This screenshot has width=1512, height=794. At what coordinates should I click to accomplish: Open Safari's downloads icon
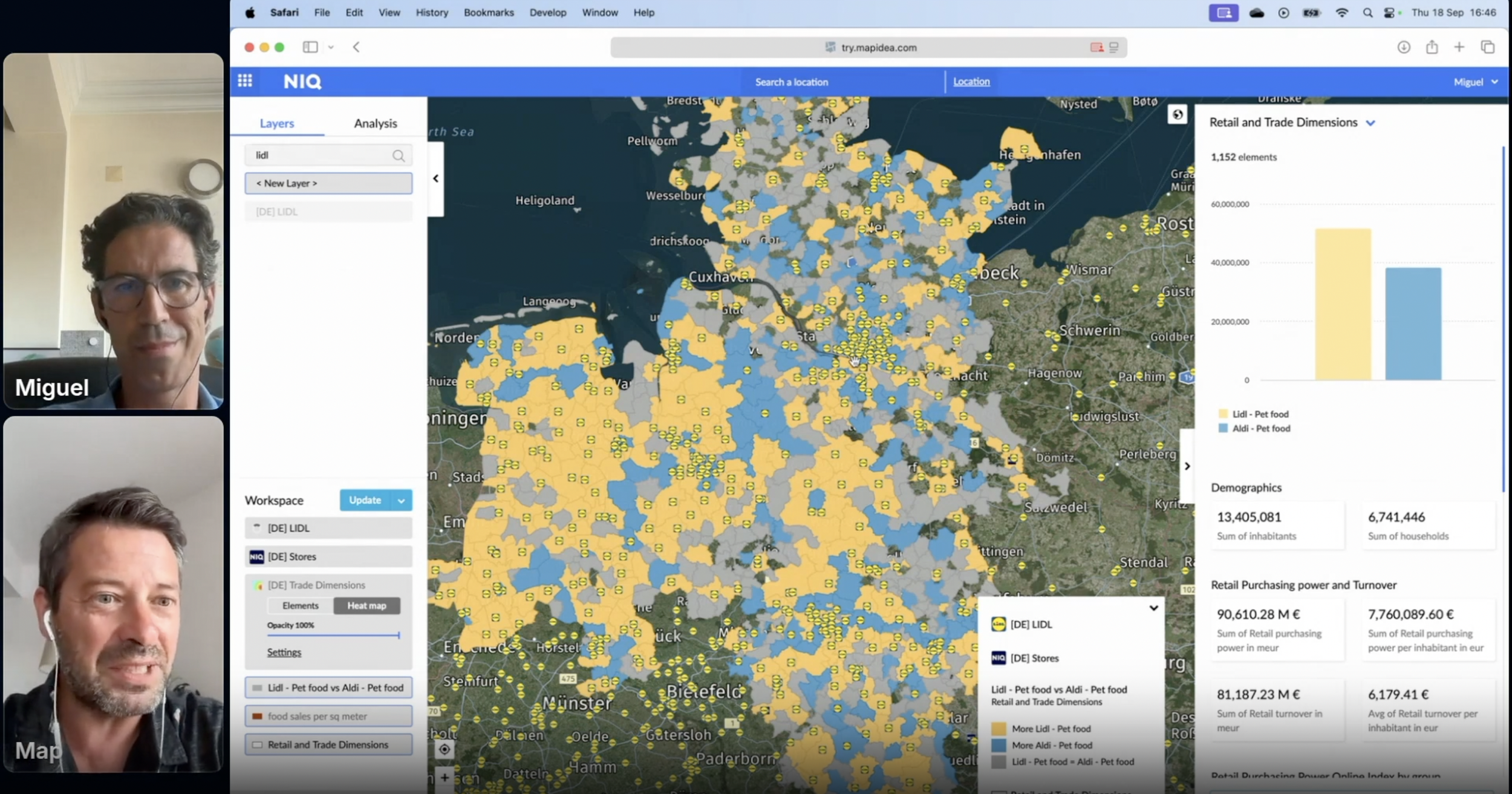[x=1404, y=47]
